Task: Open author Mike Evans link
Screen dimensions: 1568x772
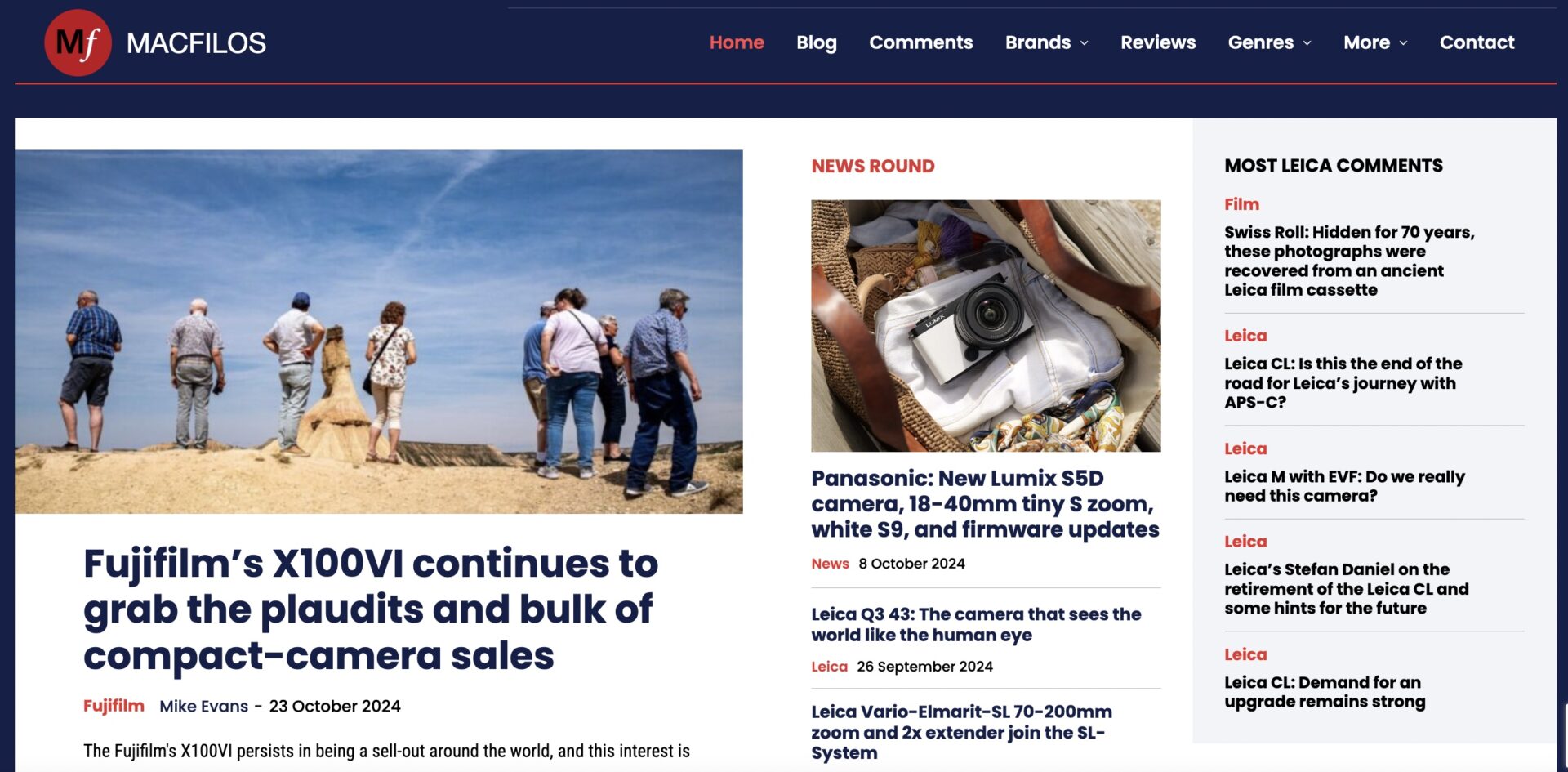Action: pyautogui.click(x=203, y=706)
